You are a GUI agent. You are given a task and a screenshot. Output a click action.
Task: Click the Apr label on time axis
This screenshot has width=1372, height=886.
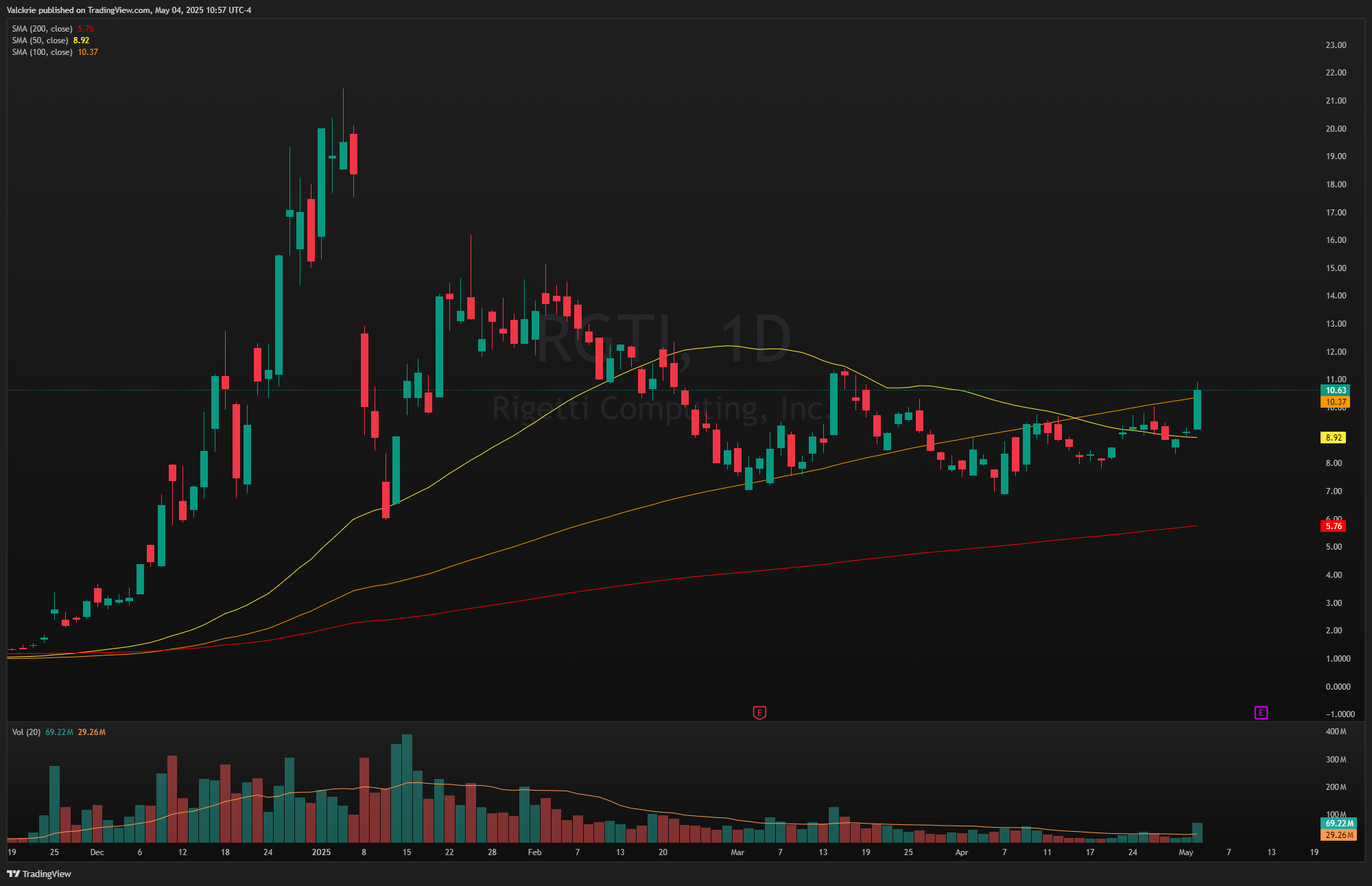(x=962, y=852)
